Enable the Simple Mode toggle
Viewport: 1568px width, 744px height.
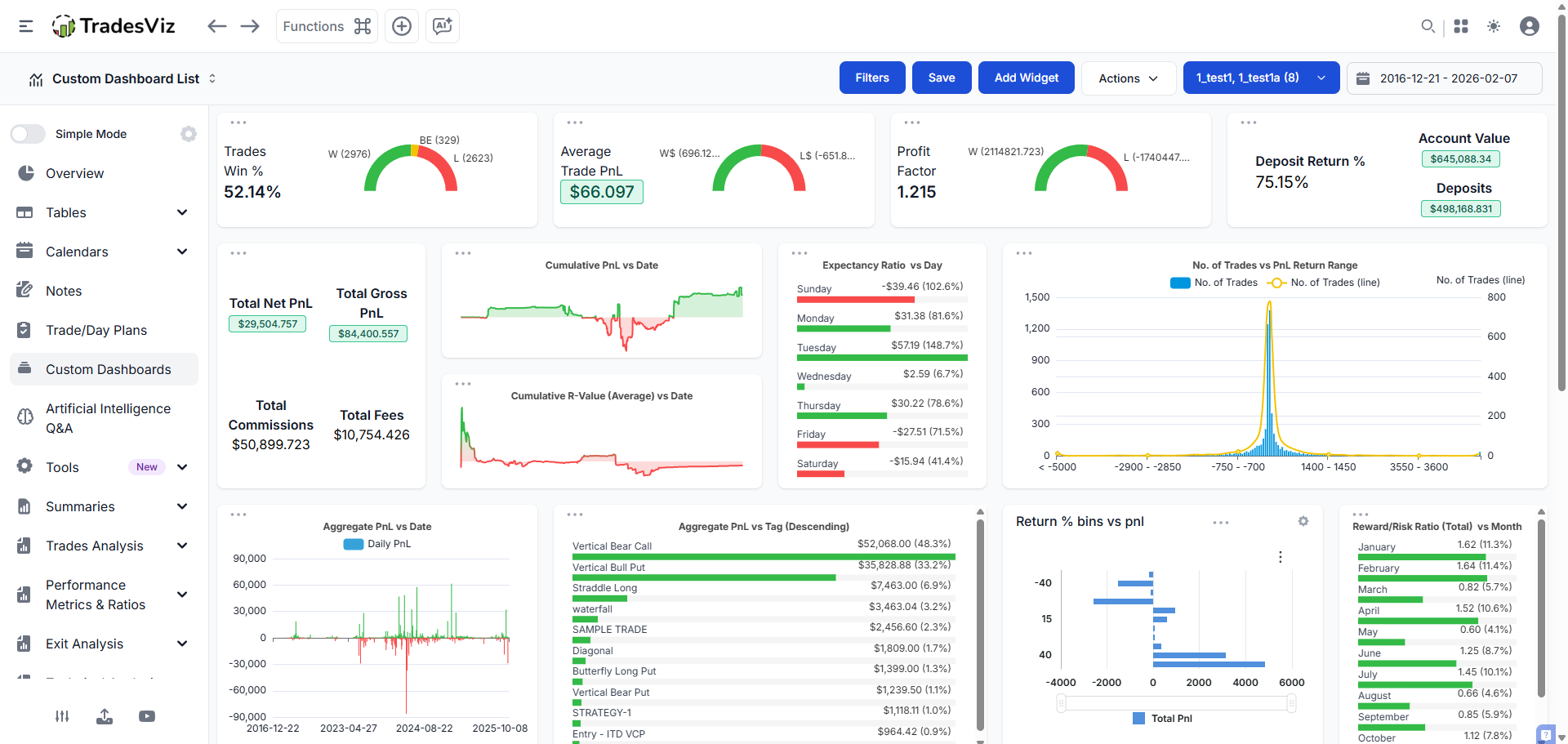pyautogui.click(x=29, y=134)
